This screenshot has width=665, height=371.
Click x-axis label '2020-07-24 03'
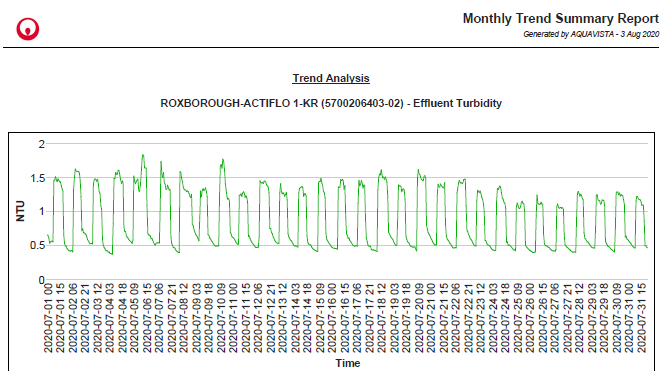[x=493, y=318]
